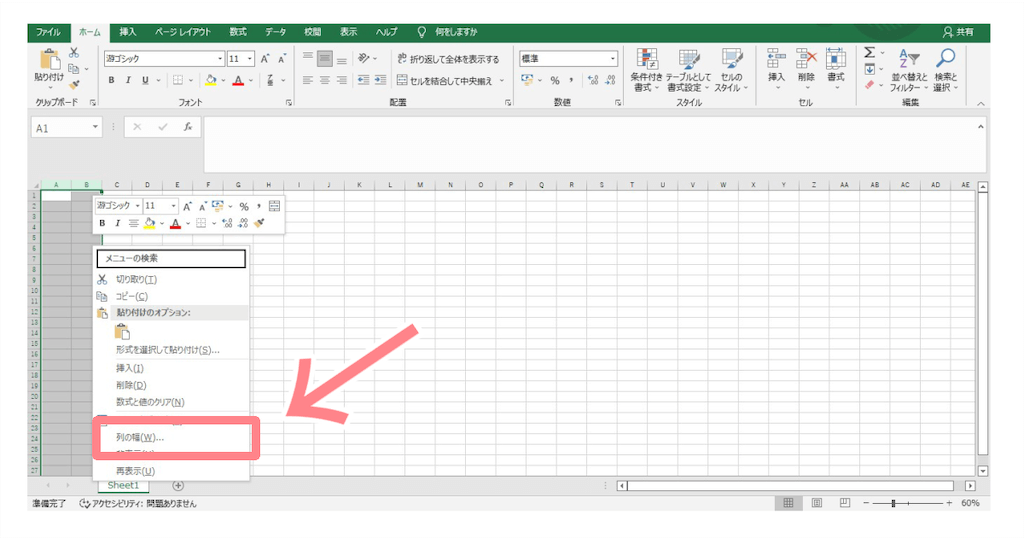The height and width of the screenshot is (538, 1024).
Task: Toggle Bold in the ribbon font group
Action: pos(111,80)
